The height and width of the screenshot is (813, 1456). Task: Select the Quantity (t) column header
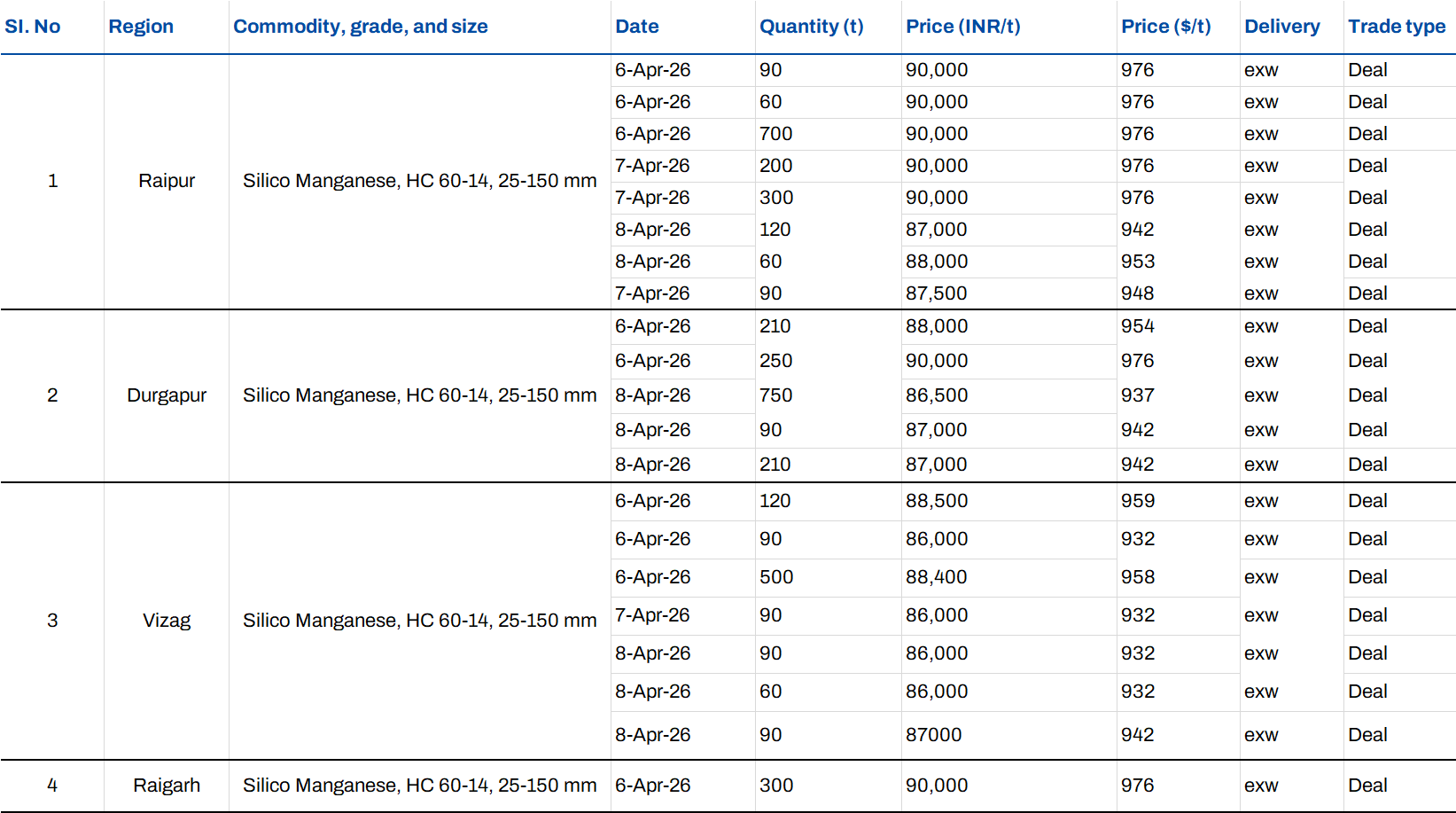(811, 27)
